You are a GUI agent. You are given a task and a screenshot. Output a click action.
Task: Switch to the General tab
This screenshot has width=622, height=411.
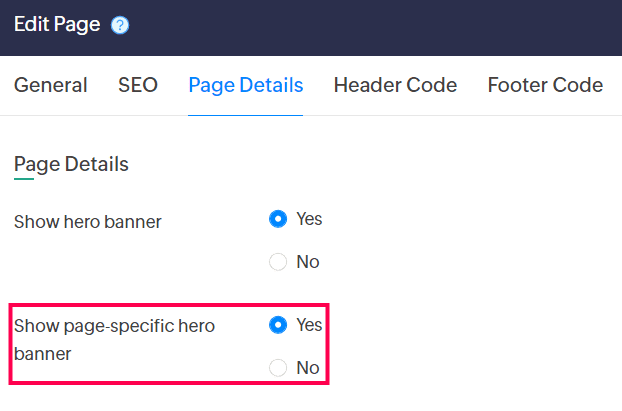[50, 85]
